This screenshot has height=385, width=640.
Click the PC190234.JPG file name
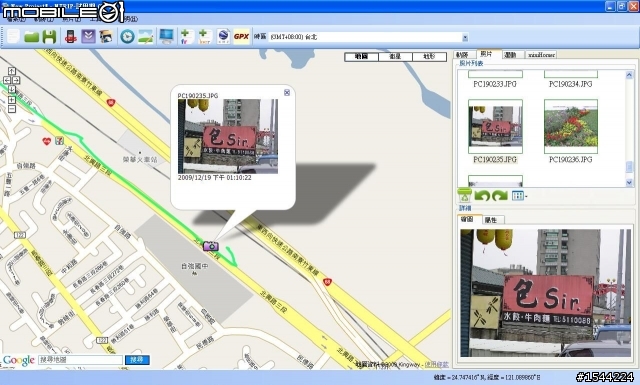point(571,84)
